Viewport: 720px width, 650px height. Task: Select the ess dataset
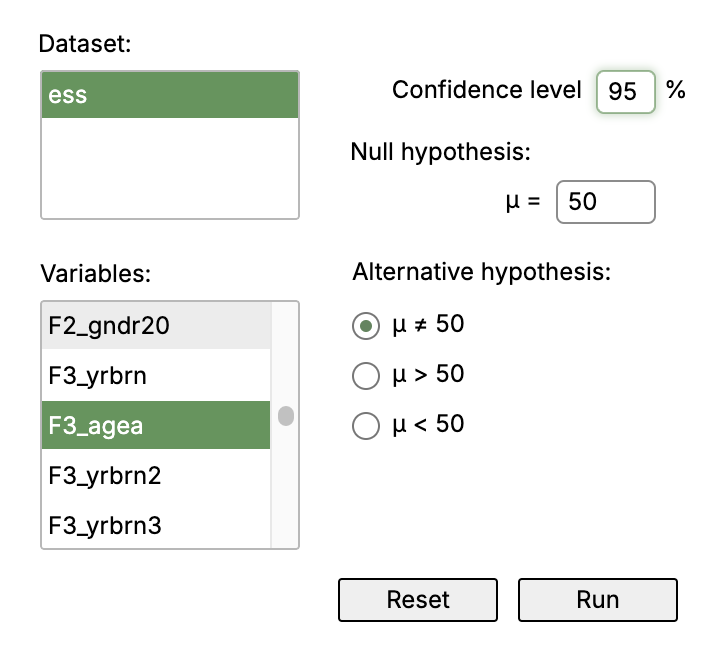170,95
